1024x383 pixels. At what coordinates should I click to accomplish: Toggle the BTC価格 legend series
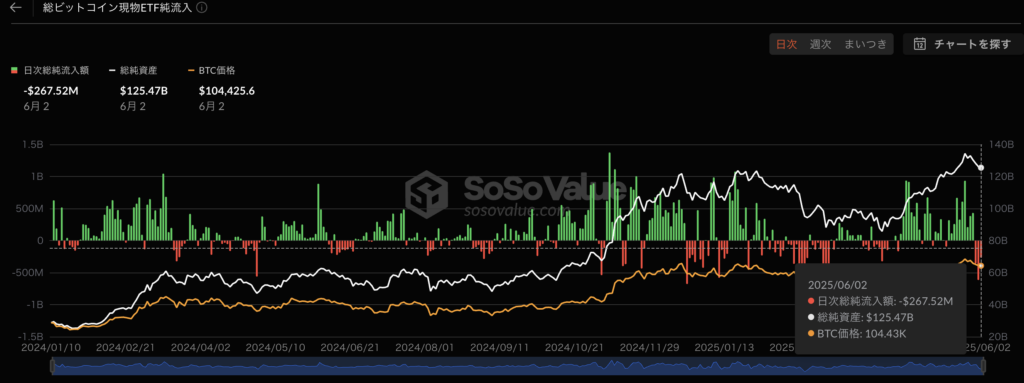pyautogui.click(x=211, y=70)
